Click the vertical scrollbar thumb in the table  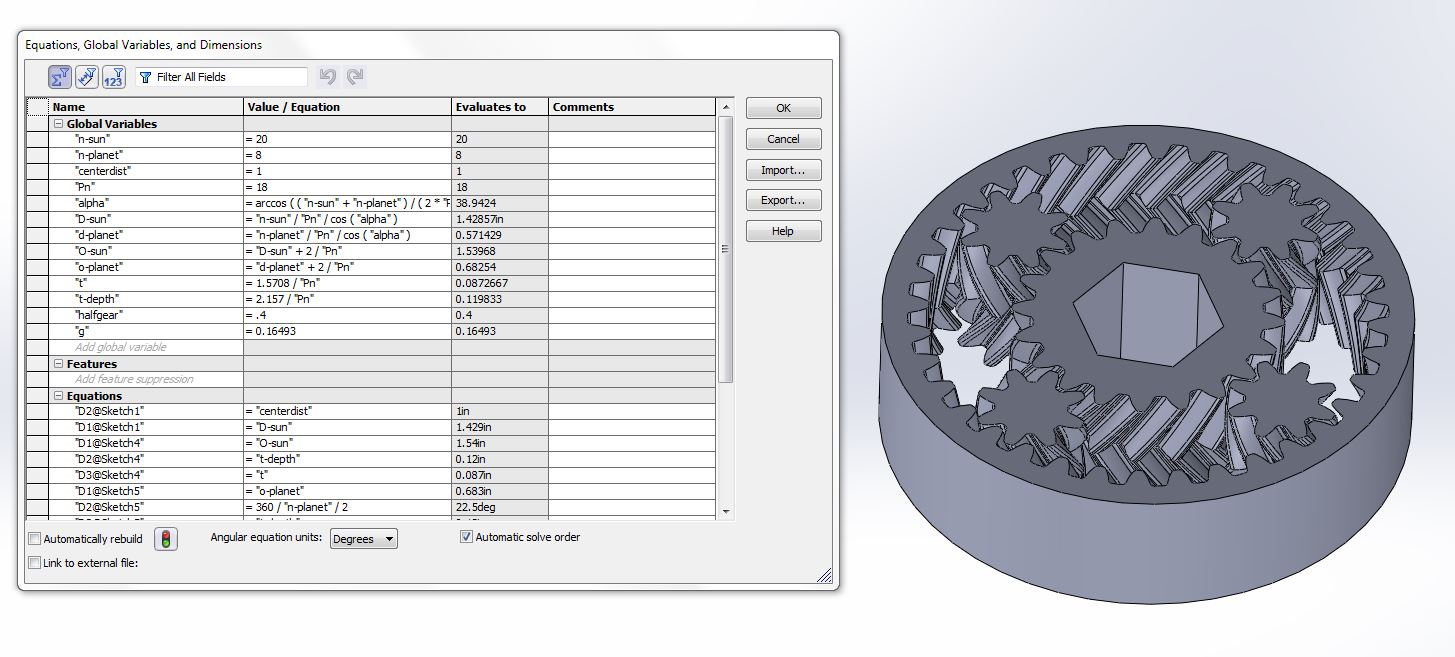click(x=726, y=248)
